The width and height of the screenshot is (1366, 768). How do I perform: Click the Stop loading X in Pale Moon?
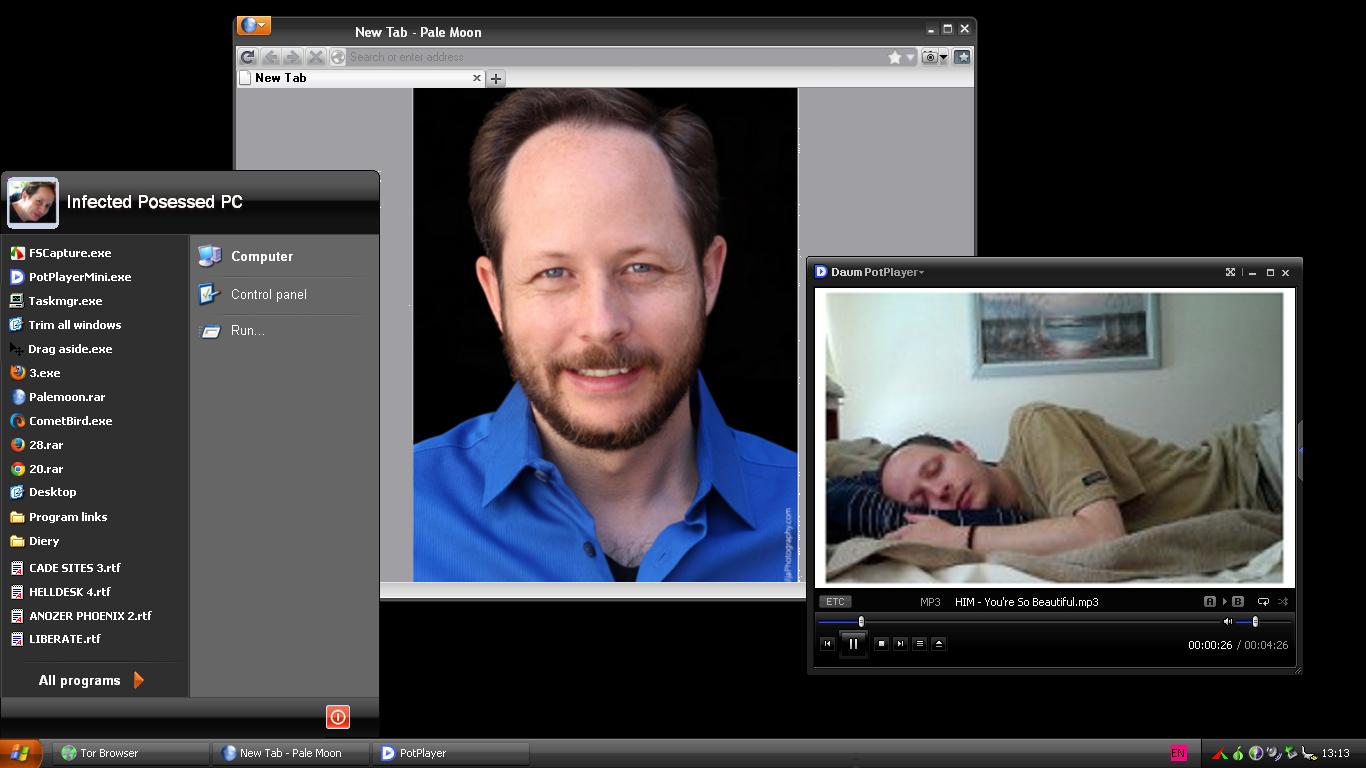tap(315, 57)
